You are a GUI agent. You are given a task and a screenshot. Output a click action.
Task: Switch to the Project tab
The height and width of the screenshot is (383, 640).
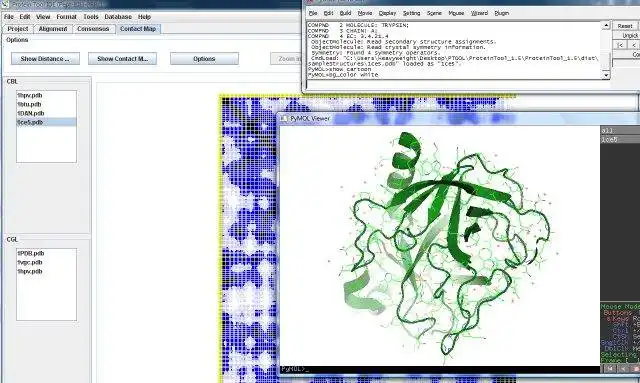click(x=18, y=29)
